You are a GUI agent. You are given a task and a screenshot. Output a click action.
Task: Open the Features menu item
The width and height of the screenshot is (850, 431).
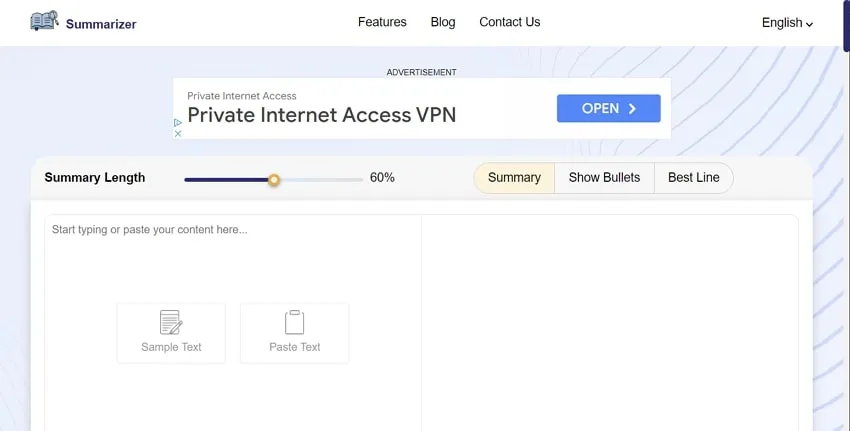click(x=382, y=22)
